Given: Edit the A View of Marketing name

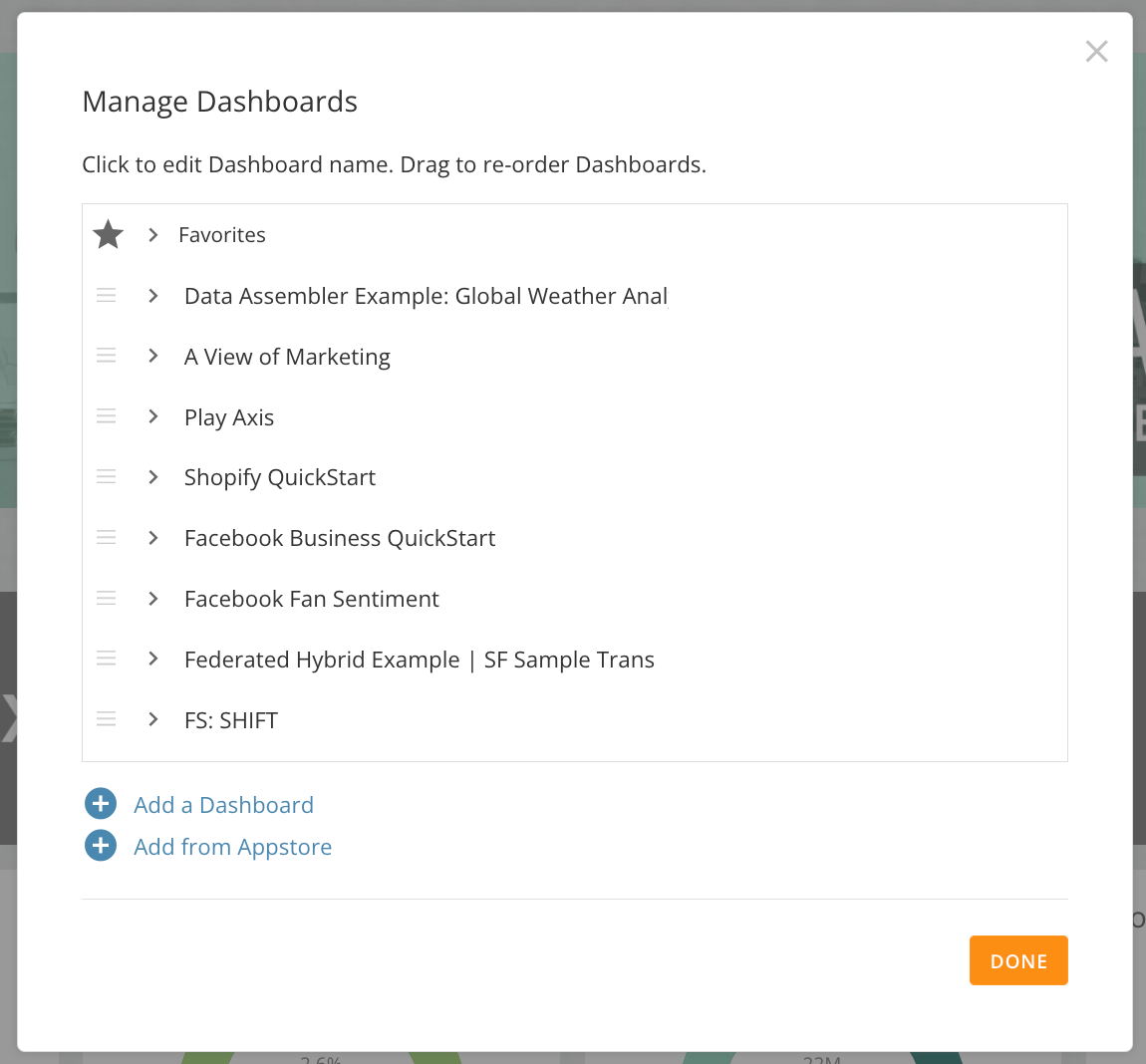Looking at the screenshot, I should 287,357.
